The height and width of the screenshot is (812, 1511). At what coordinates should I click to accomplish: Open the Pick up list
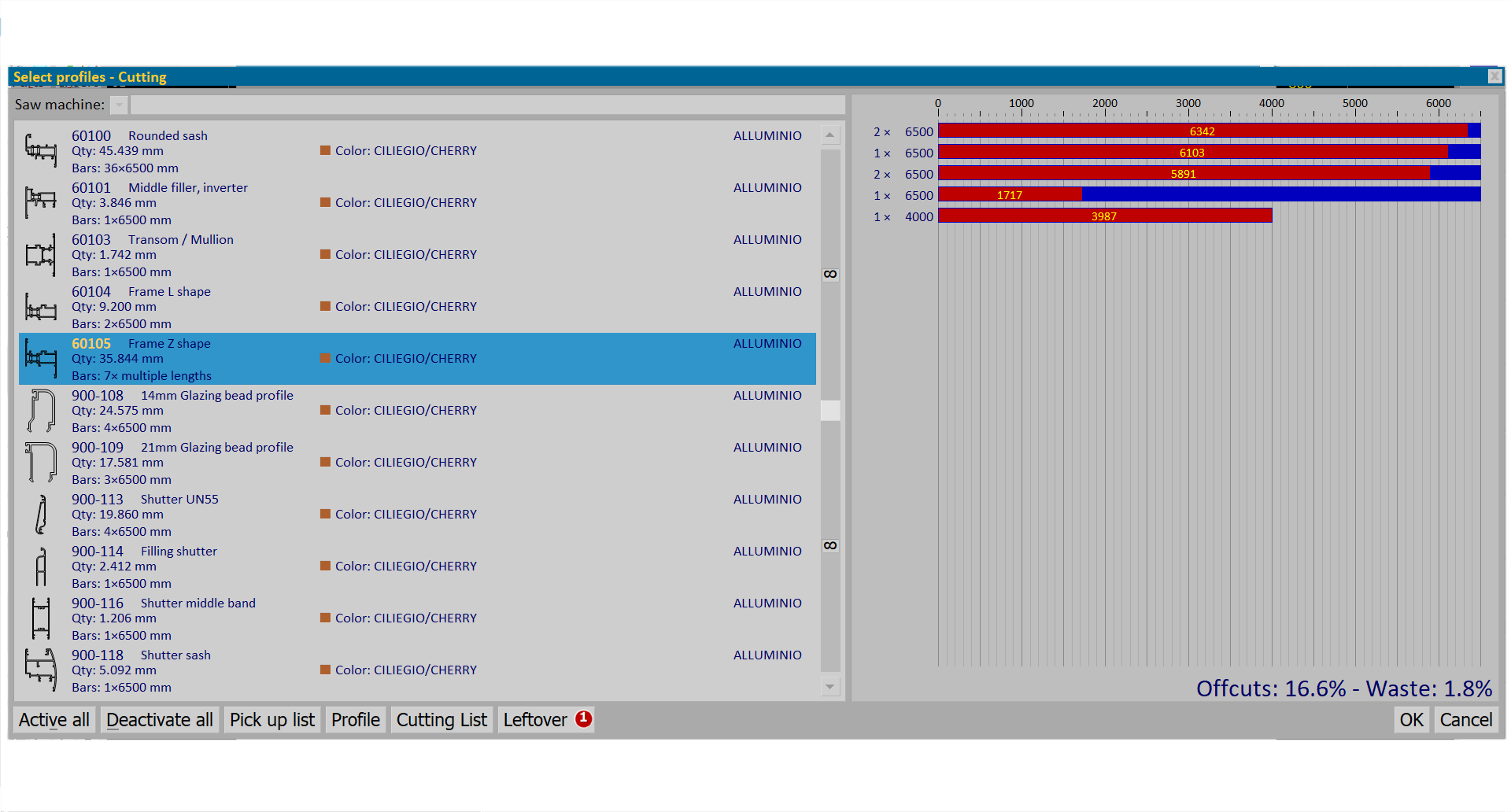pos(272,720)
